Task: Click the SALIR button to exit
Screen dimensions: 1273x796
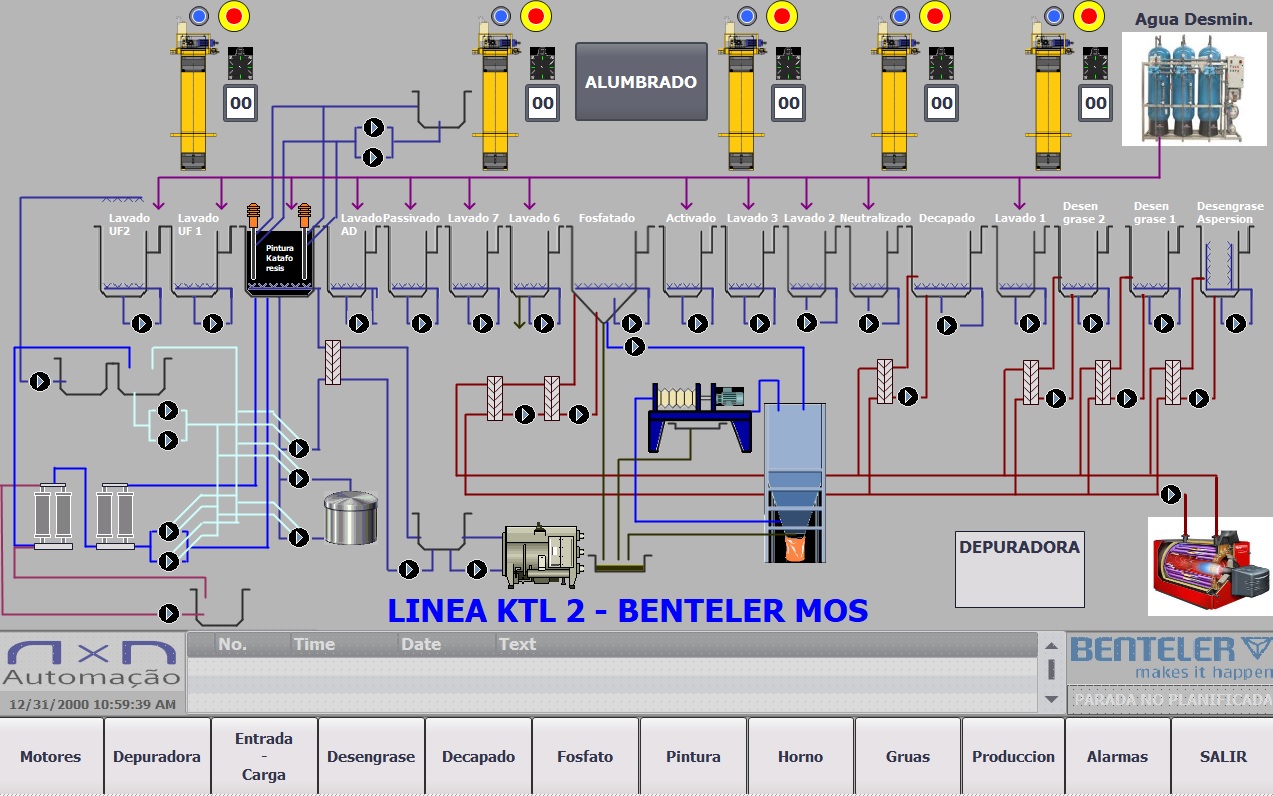Action: pos(1223,757)
